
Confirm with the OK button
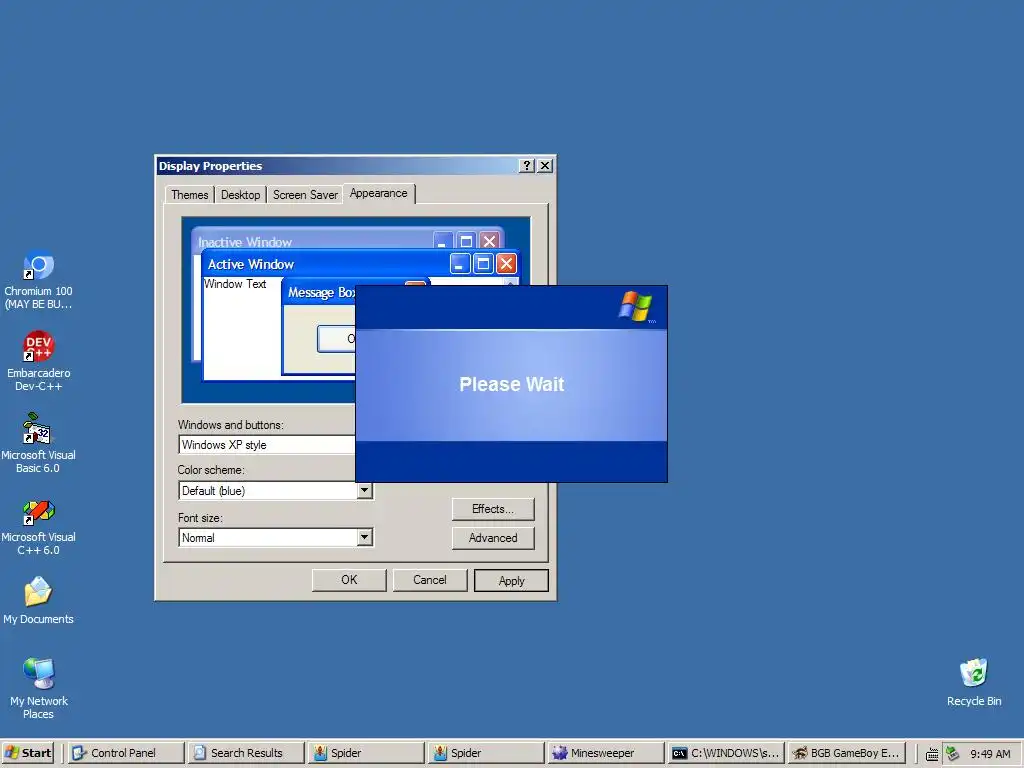coord(349,580)
